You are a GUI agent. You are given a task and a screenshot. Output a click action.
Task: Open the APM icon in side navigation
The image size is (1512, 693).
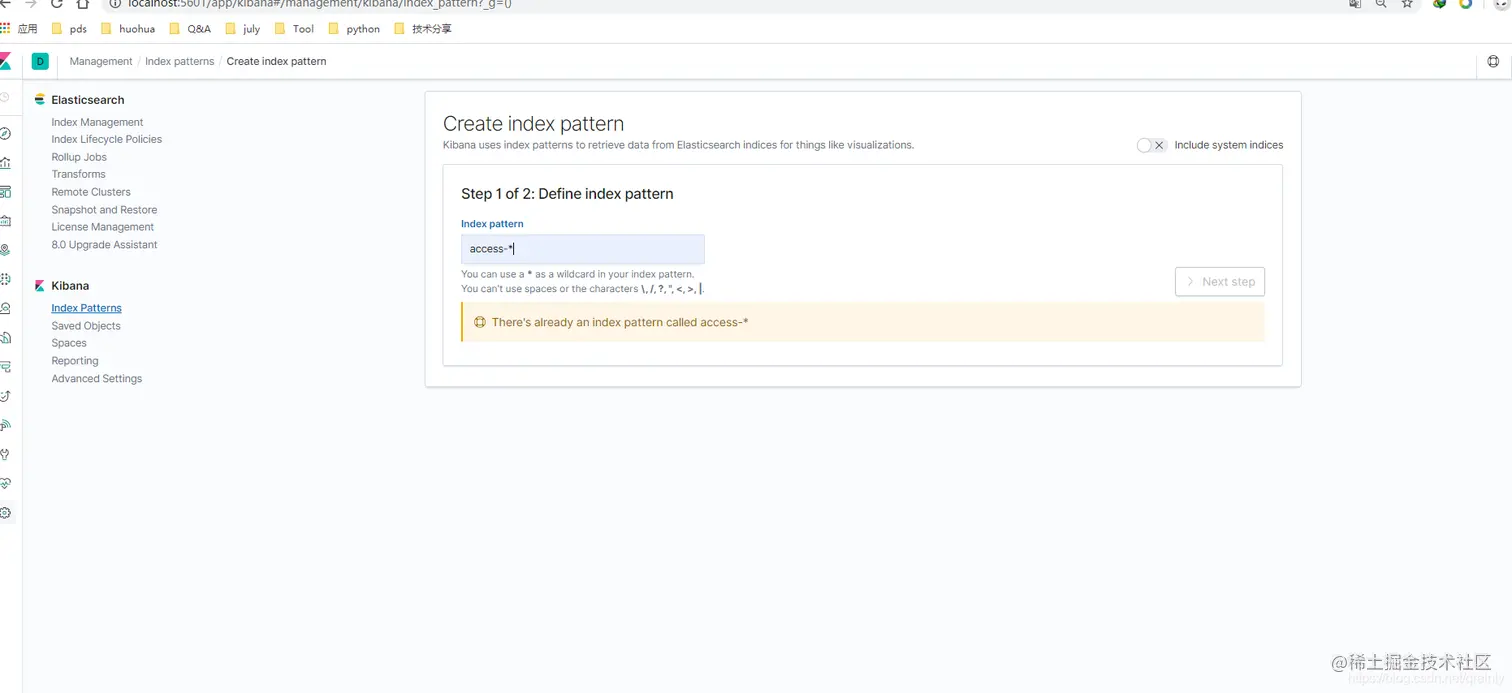click(5, 366)
